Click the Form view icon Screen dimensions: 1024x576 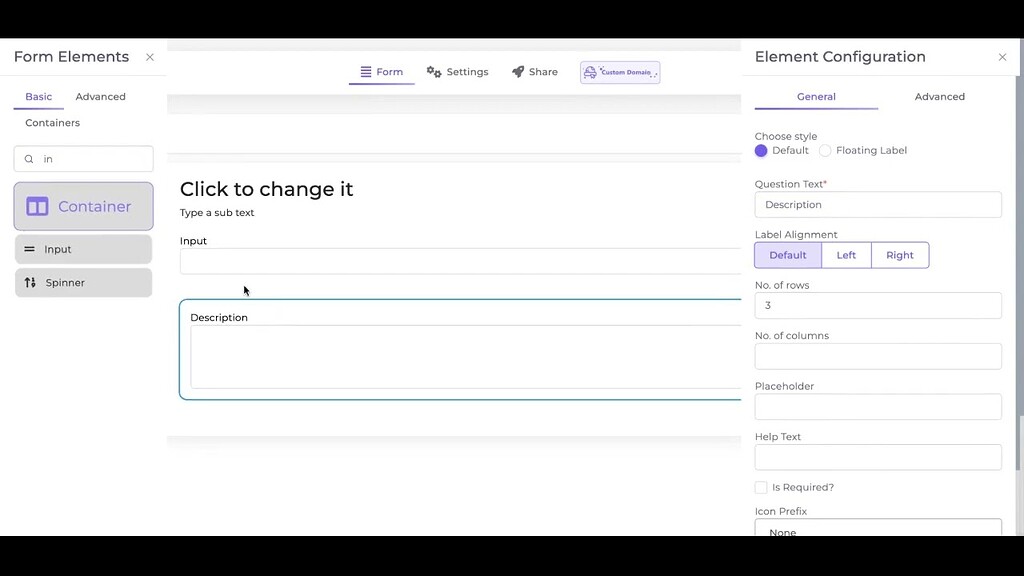click(x=365, y=71)
